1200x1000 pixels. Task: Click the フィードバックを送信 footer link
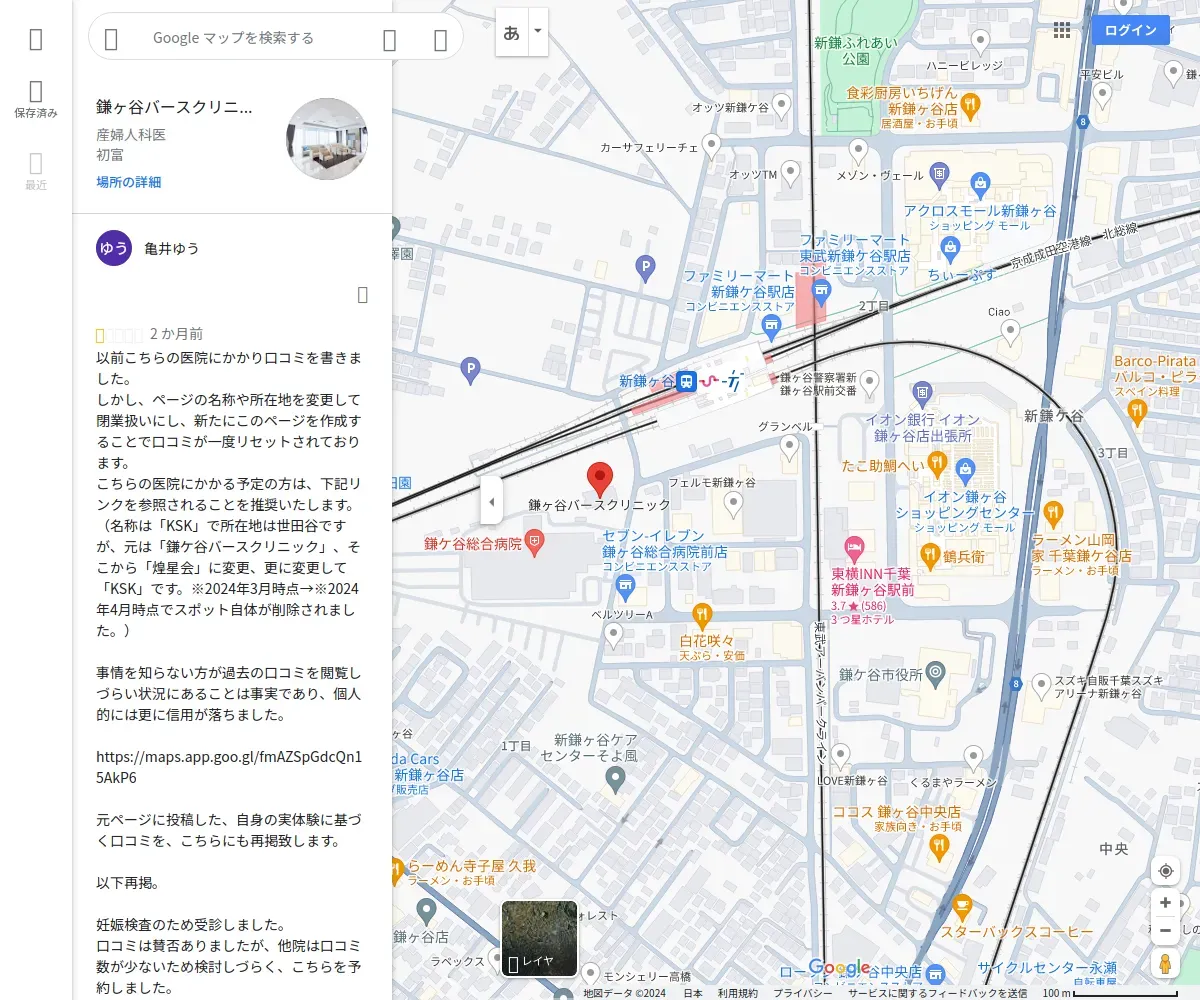(x=937, y=993)
